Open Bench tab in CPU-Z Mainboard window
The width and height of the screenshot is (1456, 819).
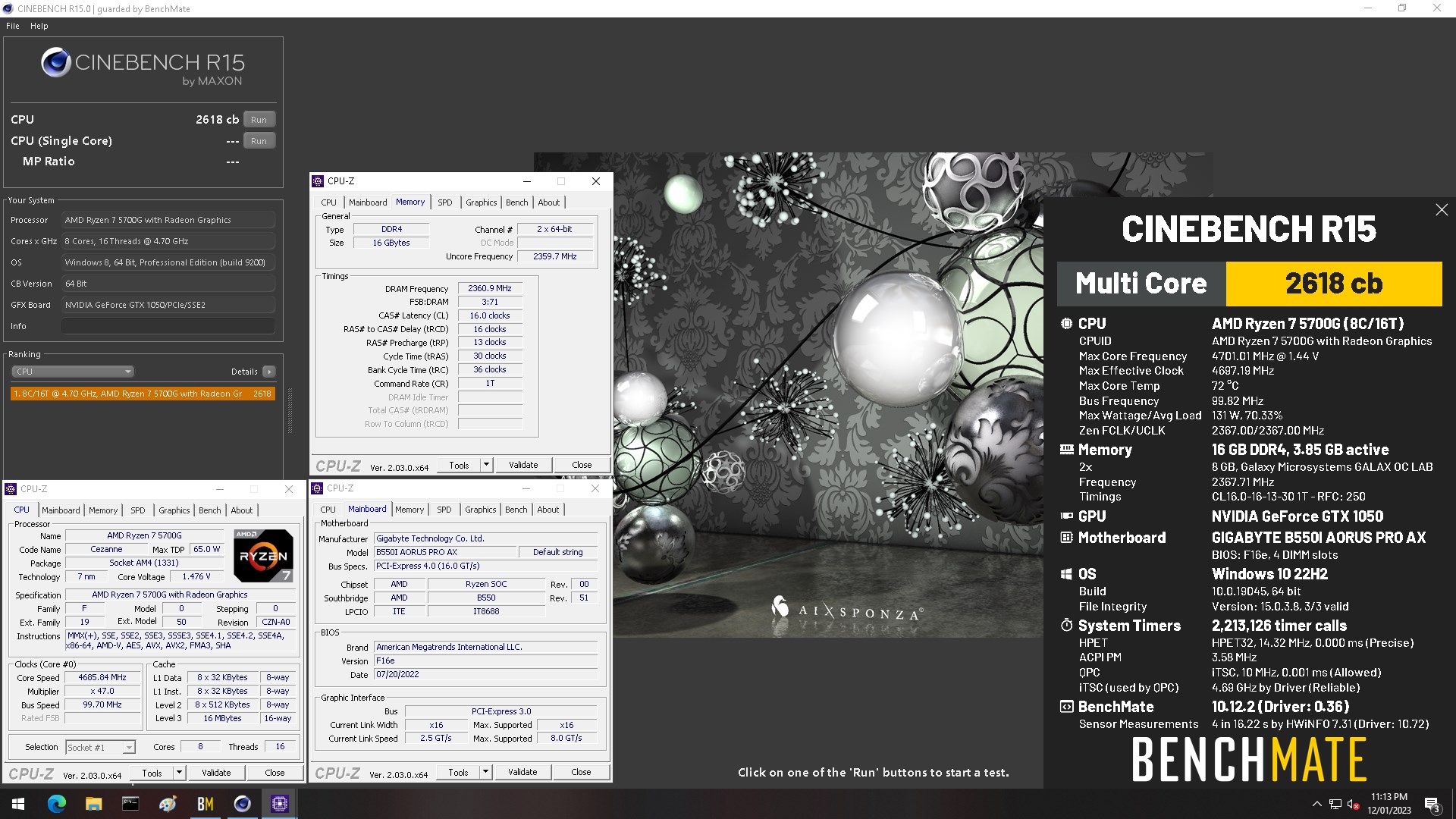(x=516, y=510)
